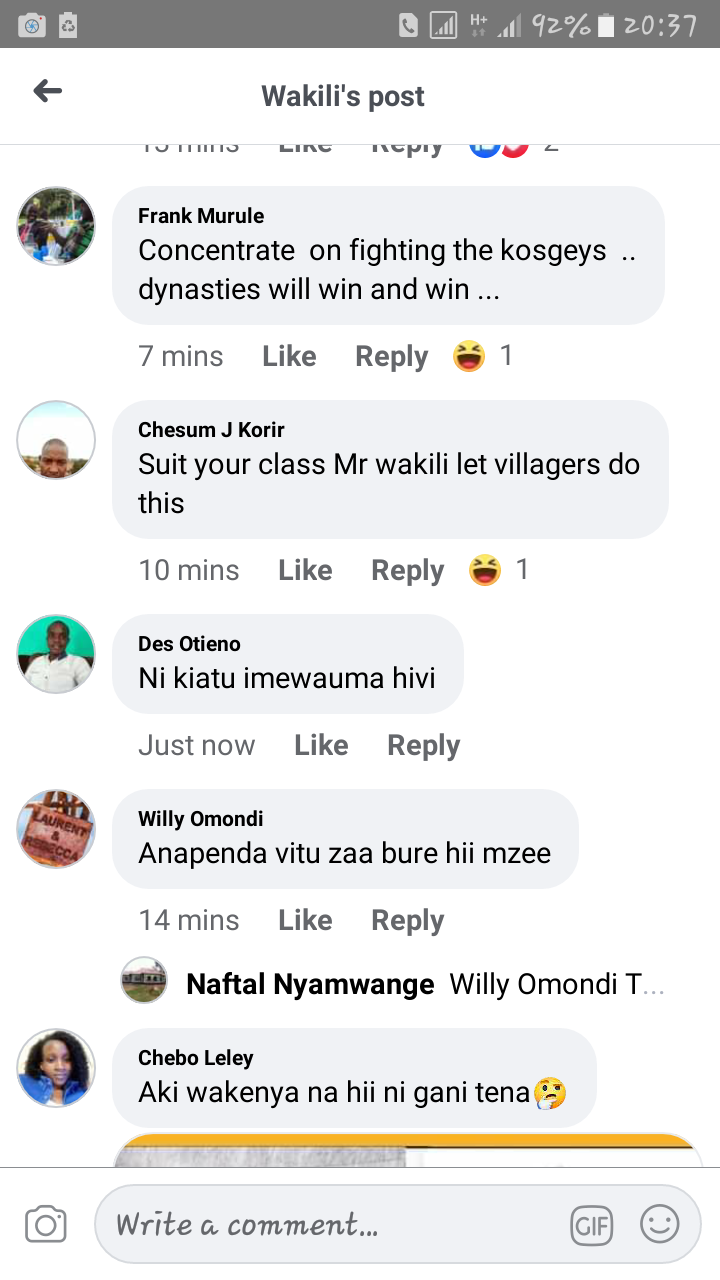
Task: Open Chesum J Korir's name link
Action: (211, 430)
